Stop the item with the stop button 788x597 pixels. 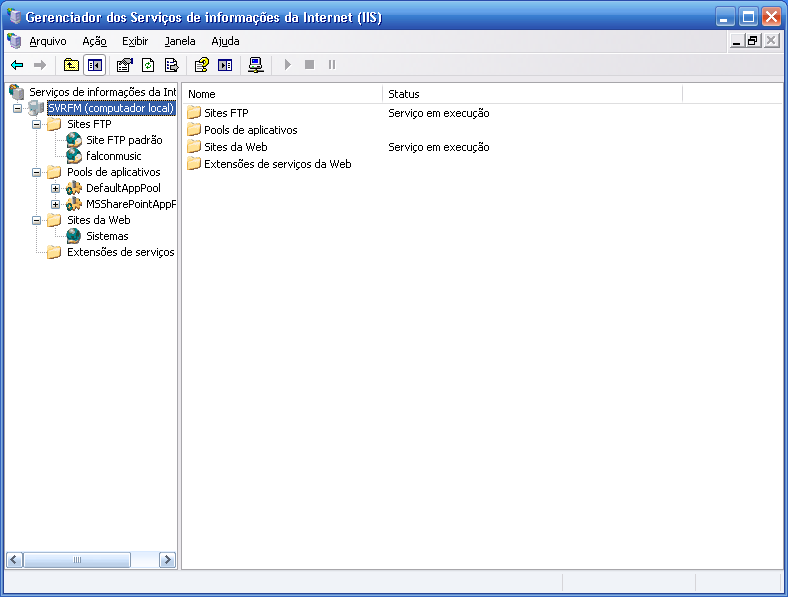(310, 65)
